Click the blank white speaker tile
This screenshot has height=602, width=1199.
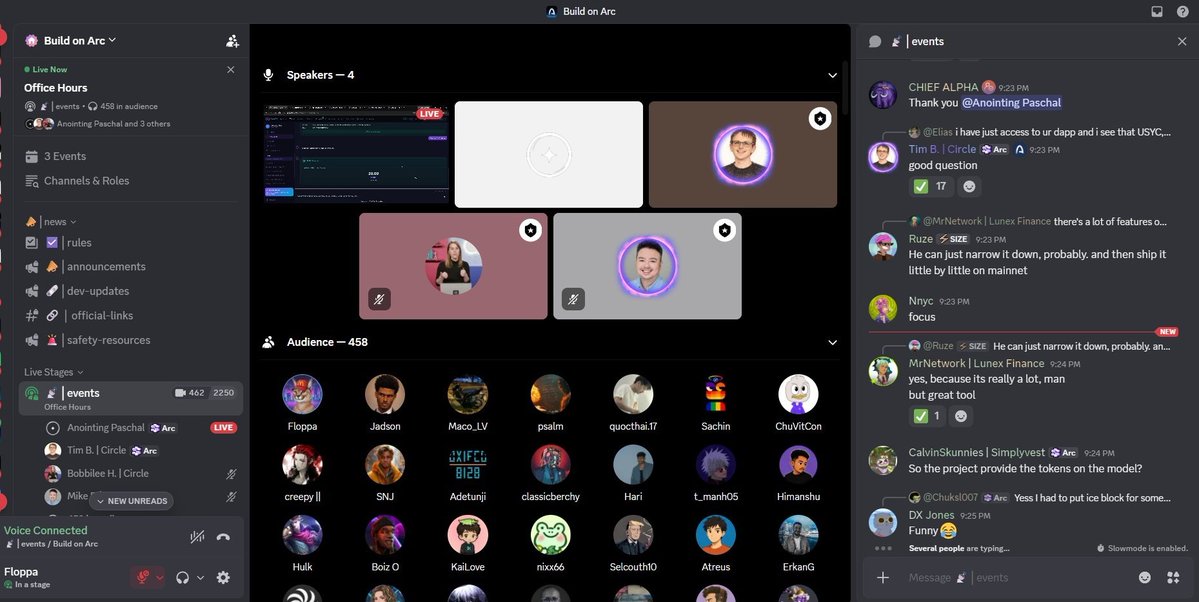[x=549, y=154]
